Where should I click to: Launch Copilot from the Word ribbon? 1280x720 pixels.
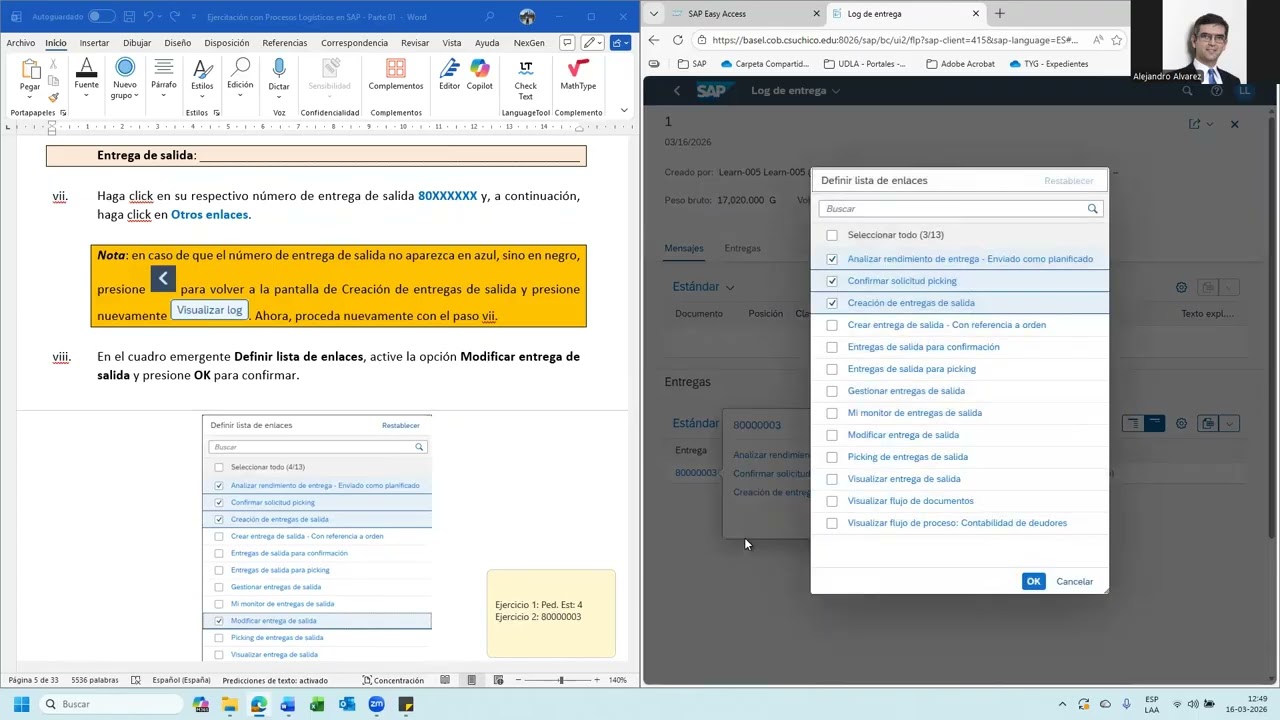pos(480,75)
